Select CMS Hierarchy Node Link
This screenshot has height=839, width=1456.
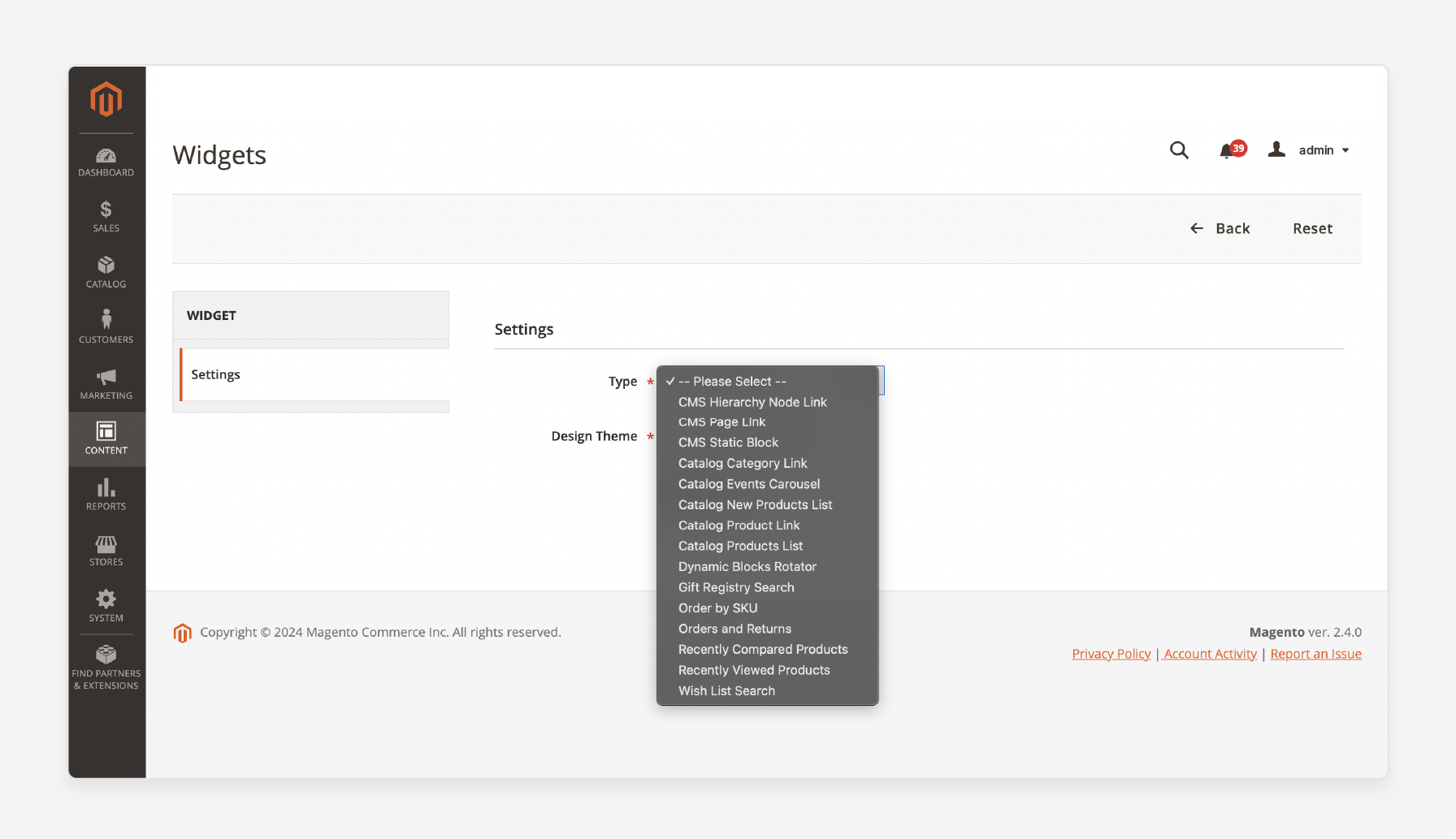(767, 402)
